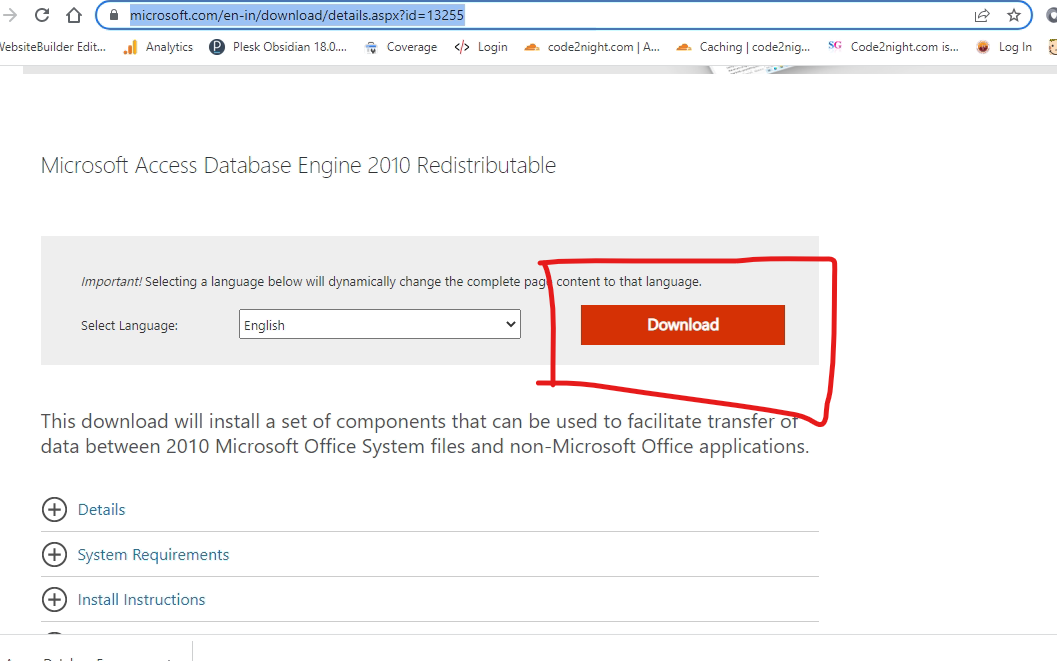Open the Plesk Obsidian bookmark

pos(278,46)
